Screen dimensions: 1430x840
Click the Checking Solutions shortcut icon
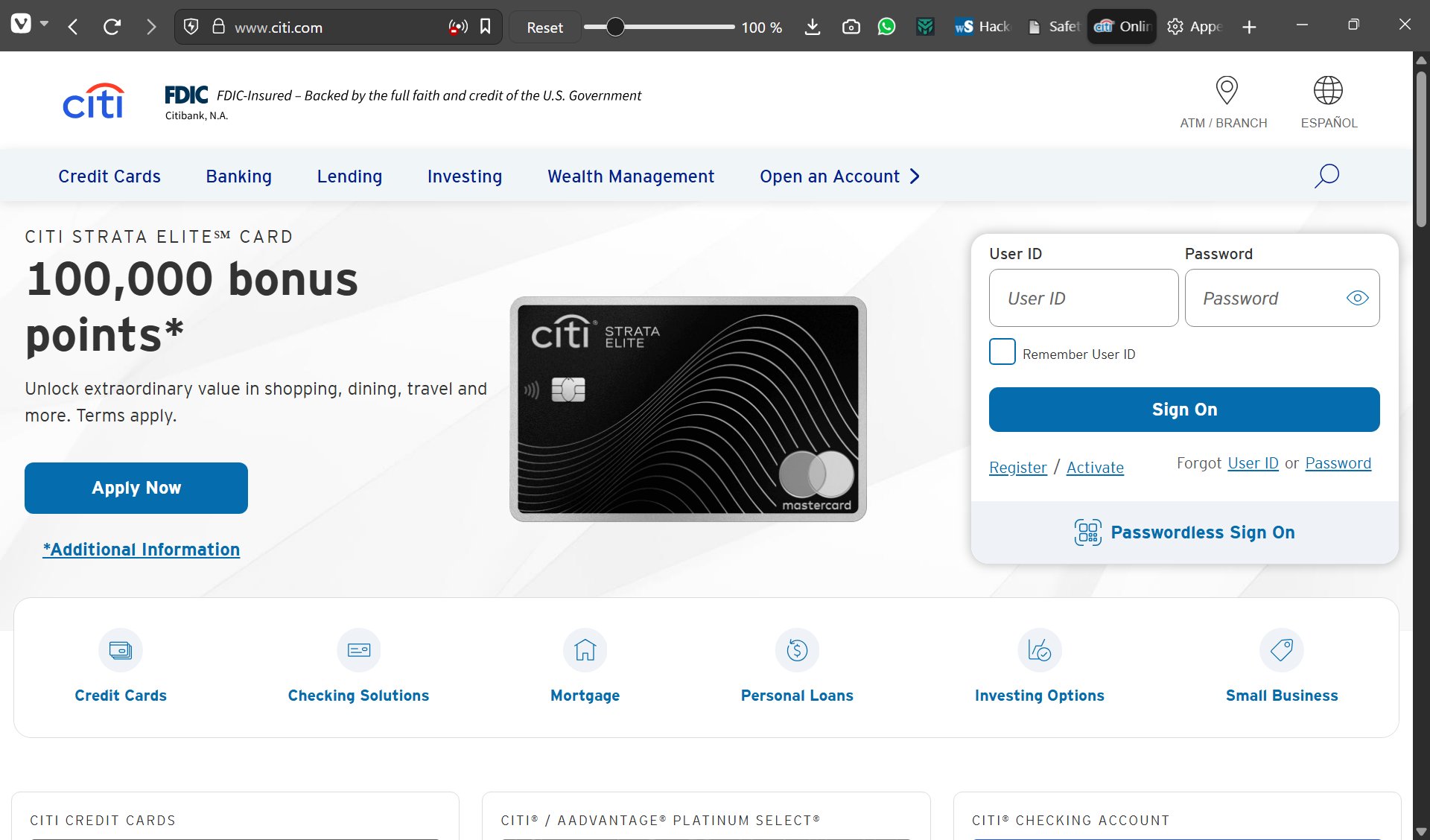[x=359, y=650]
